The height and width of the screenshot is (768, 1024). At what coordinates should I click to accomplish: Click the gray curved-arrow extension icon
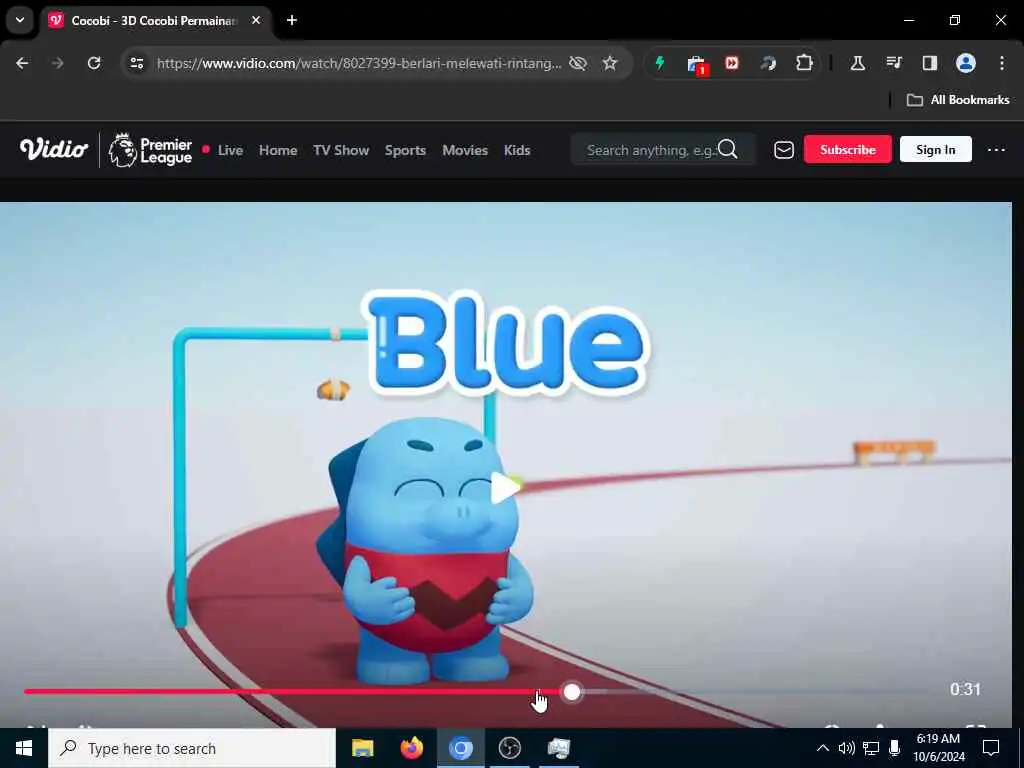tap(768, 63)
